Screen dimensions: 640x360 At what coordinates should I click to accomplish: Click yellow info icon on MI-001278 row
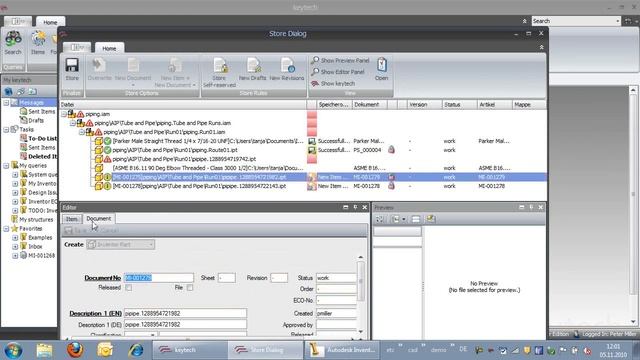(107, 186)
